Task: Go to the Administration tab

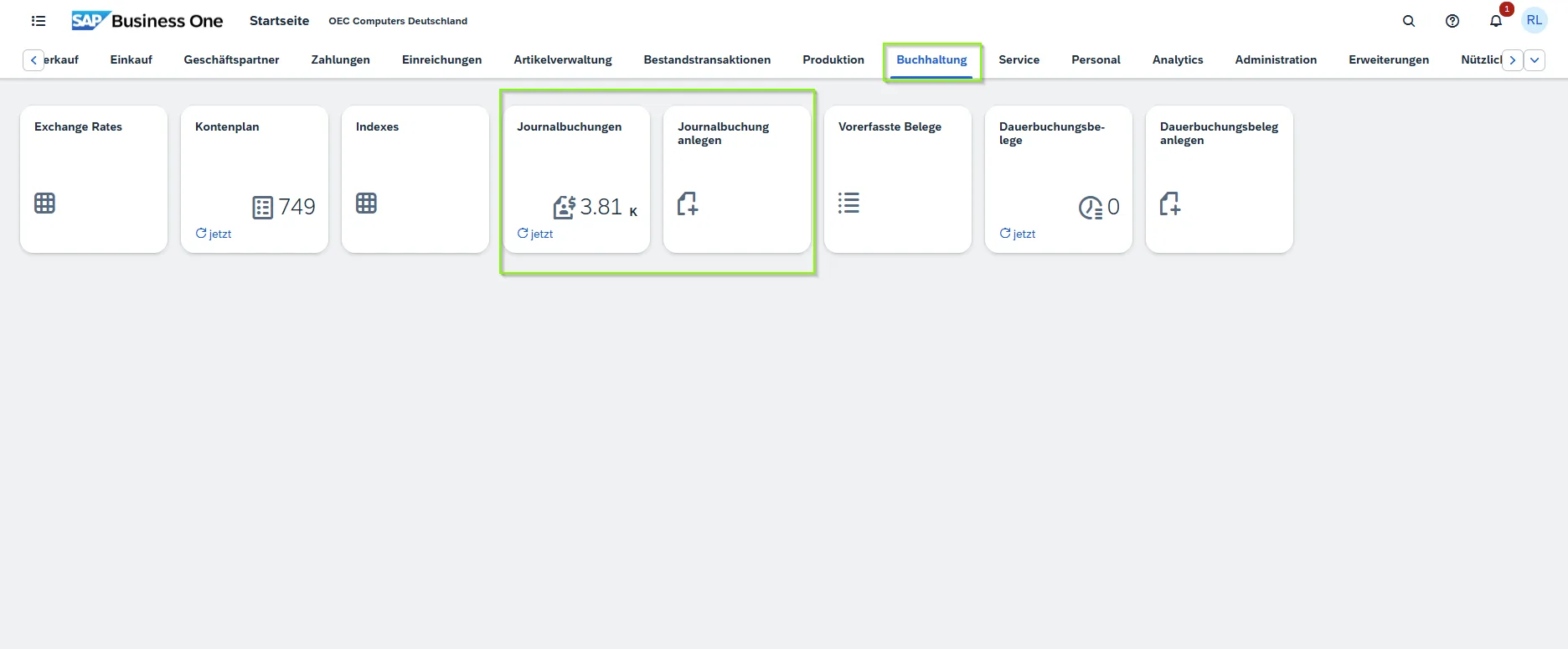Action: (1275, 60)
